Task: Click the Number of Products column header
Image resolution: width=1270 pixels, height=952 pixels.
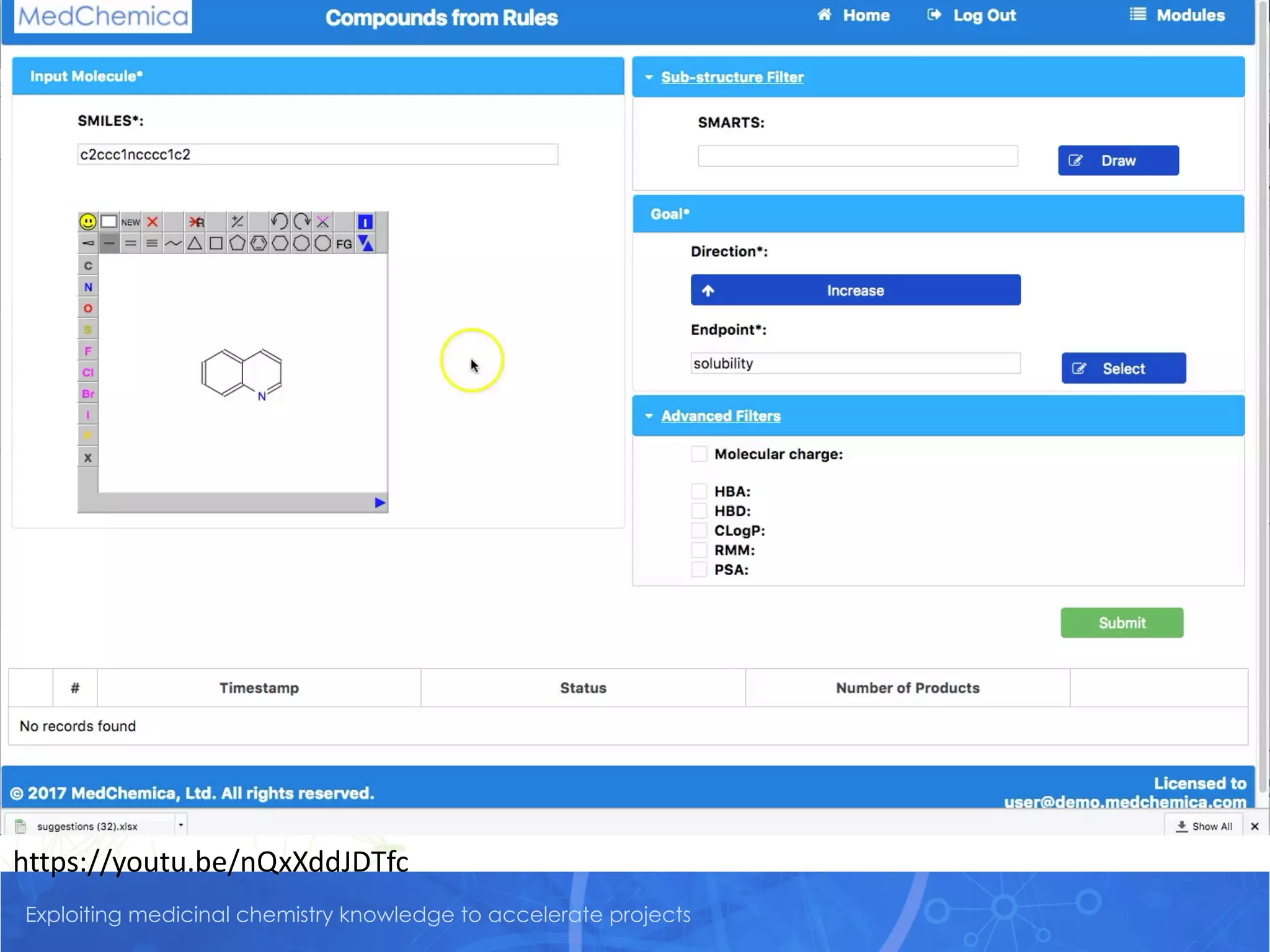Action: click(908, 688)
